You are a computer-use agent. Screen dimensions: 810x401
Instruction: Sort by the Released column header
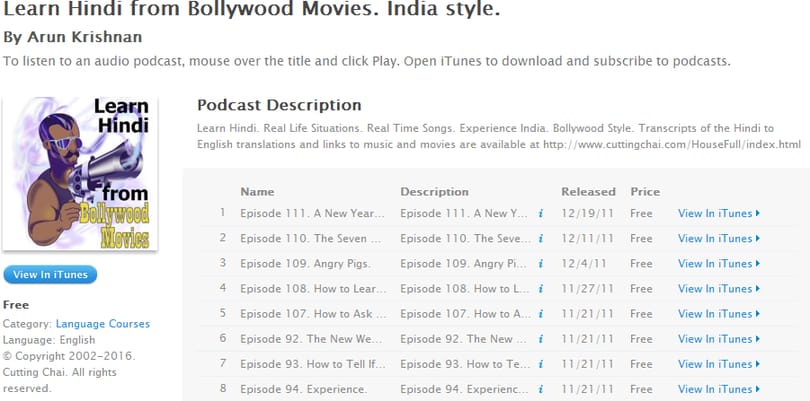click(588, 192)
